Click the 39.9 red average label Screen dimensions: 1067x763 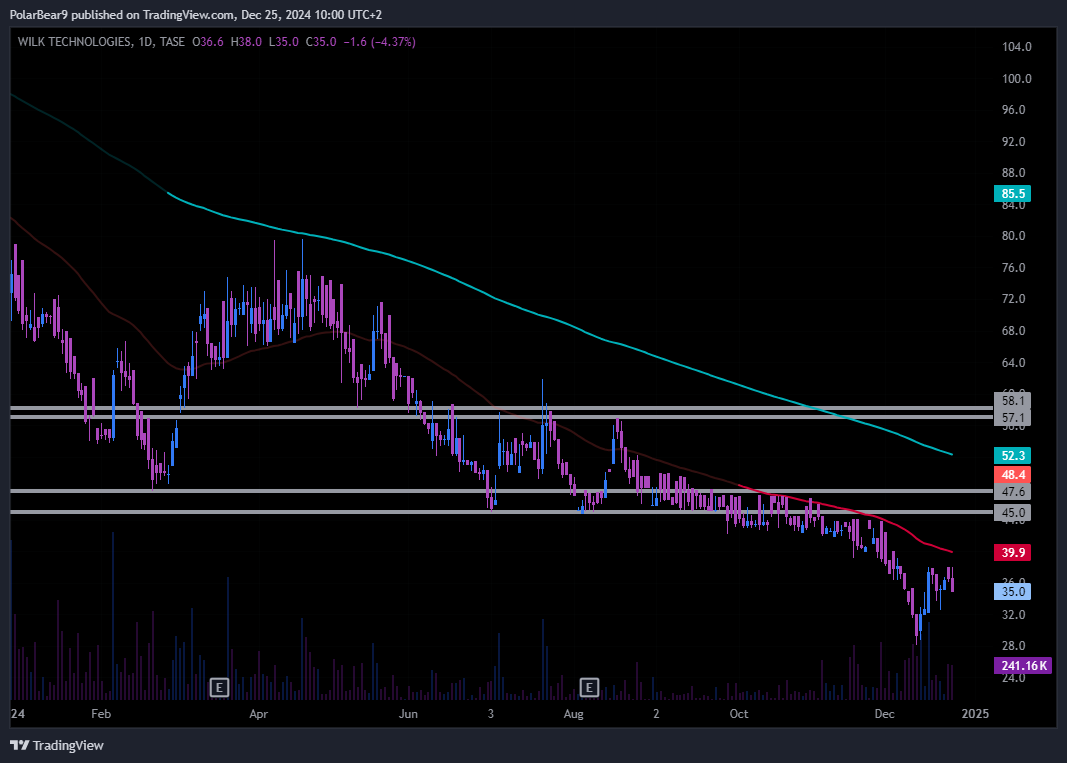click(x=1013, y=552)
